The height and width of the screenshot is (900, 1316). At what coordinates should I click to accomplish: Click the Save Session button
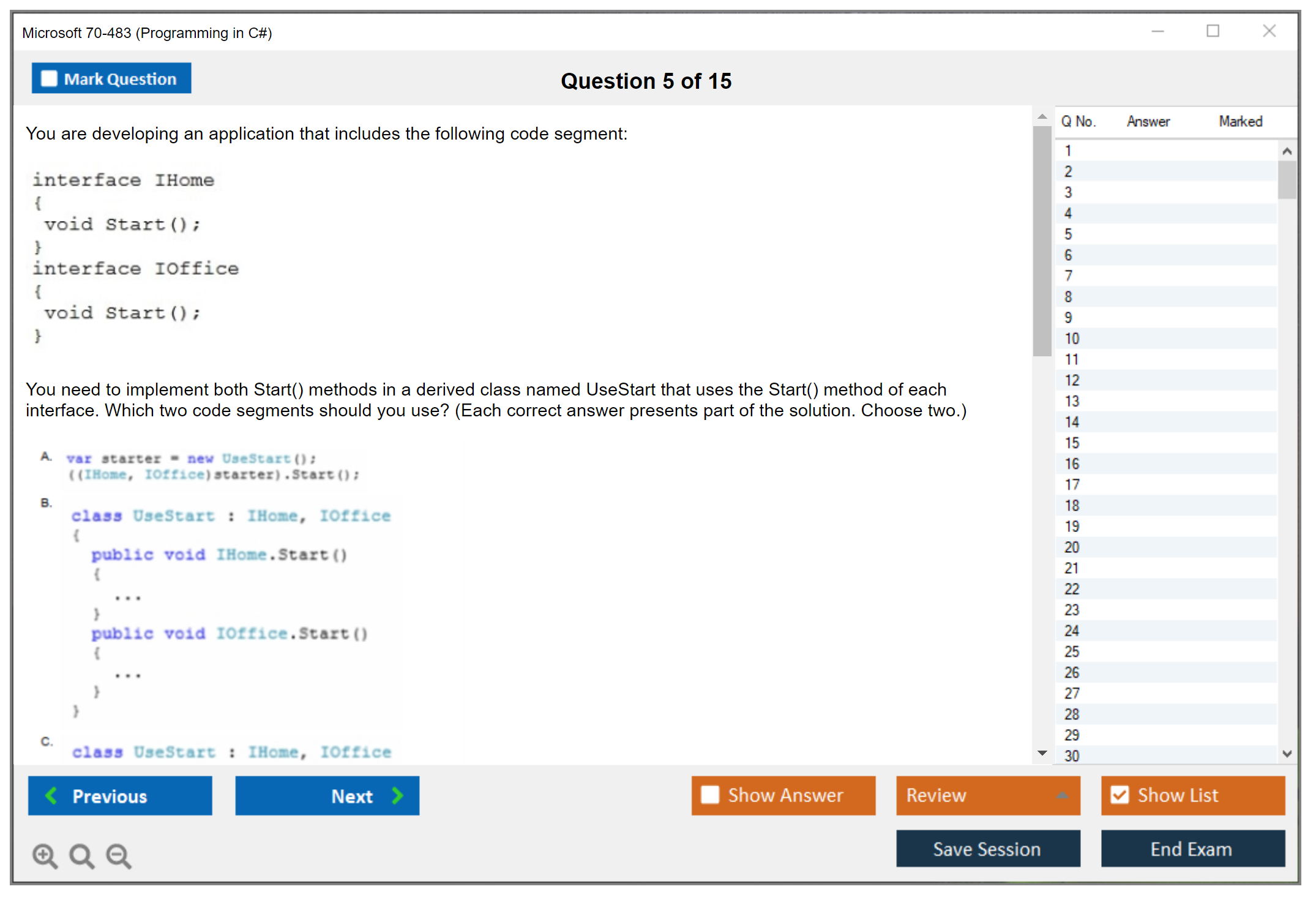click(x=987, y=849)
